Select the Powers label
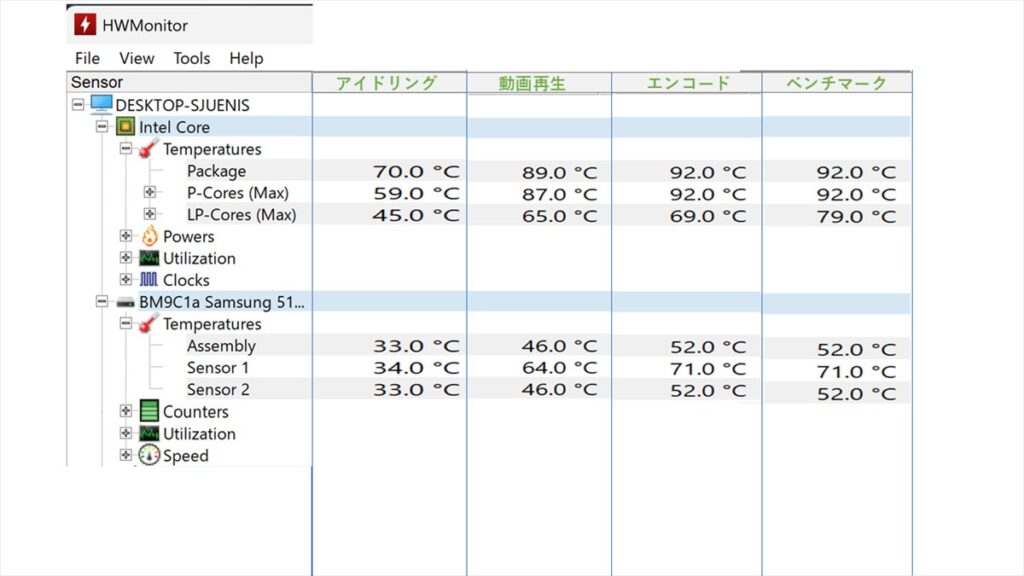1024x576 pixels. (188, 236)
